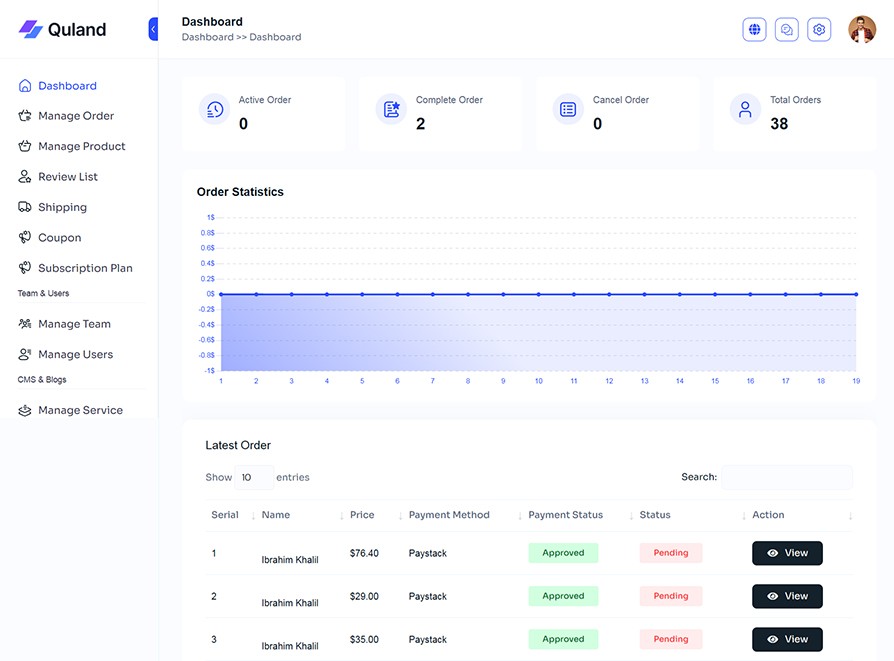
Task: Click the Latest Order search field
Action: tap(787, 477)
